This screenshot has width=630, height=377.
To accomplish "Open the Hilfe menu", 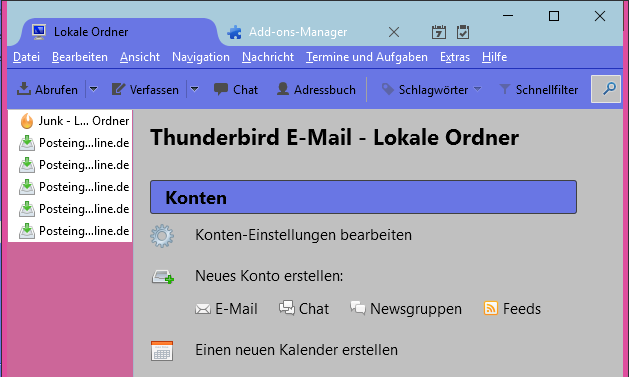I will click(494, 57).
